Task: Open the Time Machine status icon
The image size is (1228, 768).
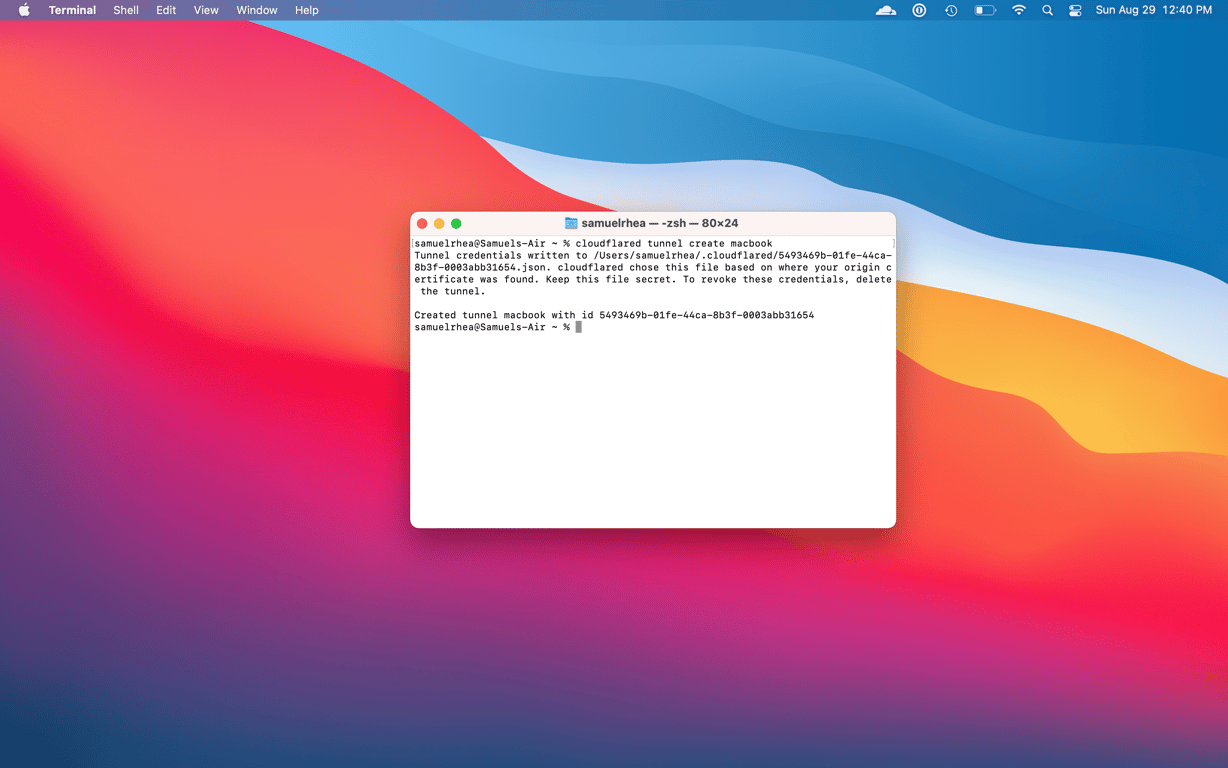Action: click(x=951, y=10)
